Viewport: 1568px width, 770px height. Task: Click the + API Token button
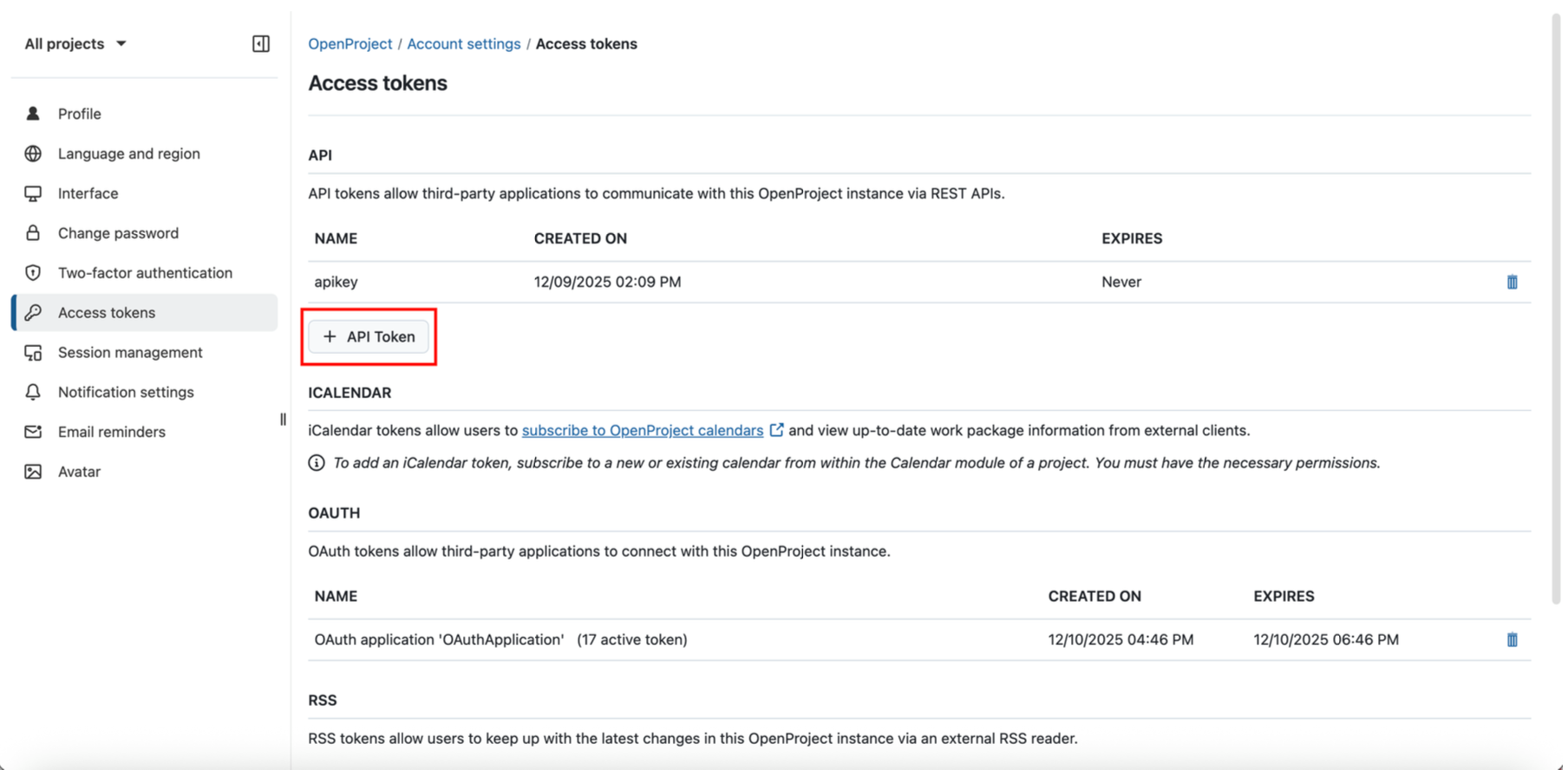coord(369,336)
